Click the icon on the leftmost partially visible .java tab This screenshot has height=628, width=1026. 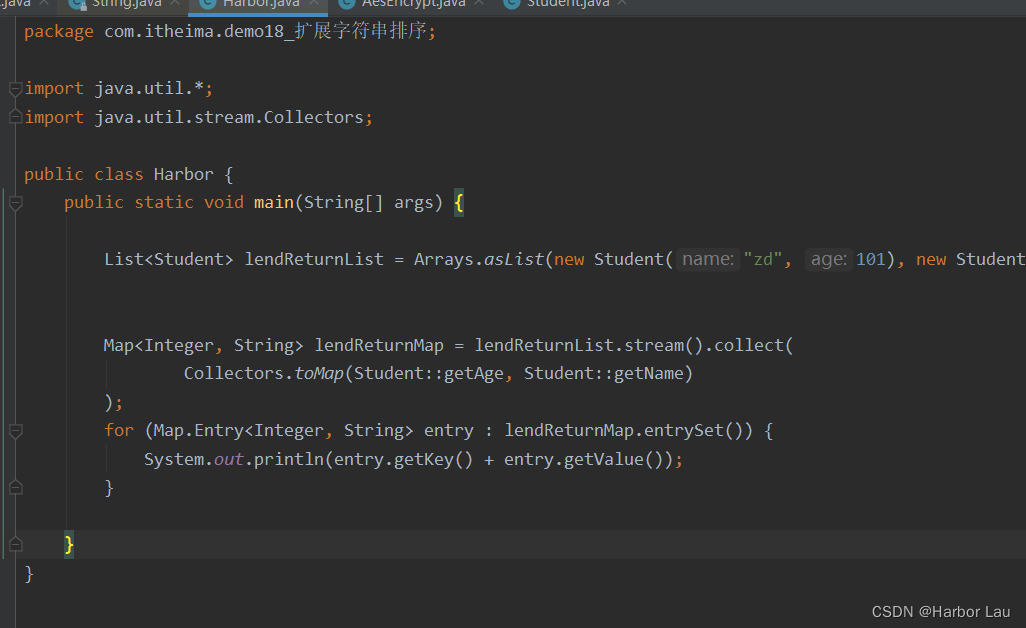(5, 5)
